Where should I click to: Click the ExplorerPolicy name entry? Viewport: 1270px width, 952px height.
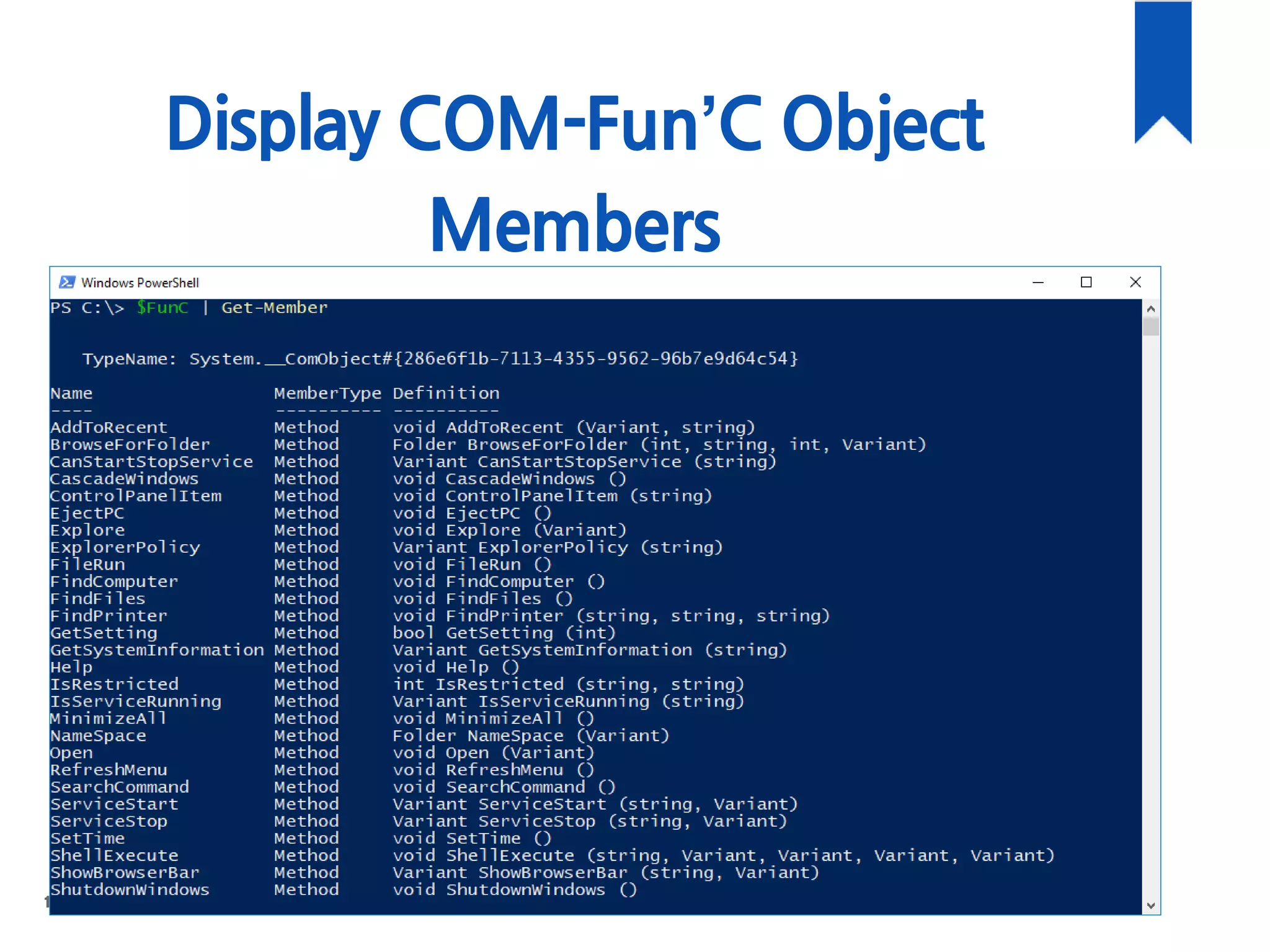point(125,547)
